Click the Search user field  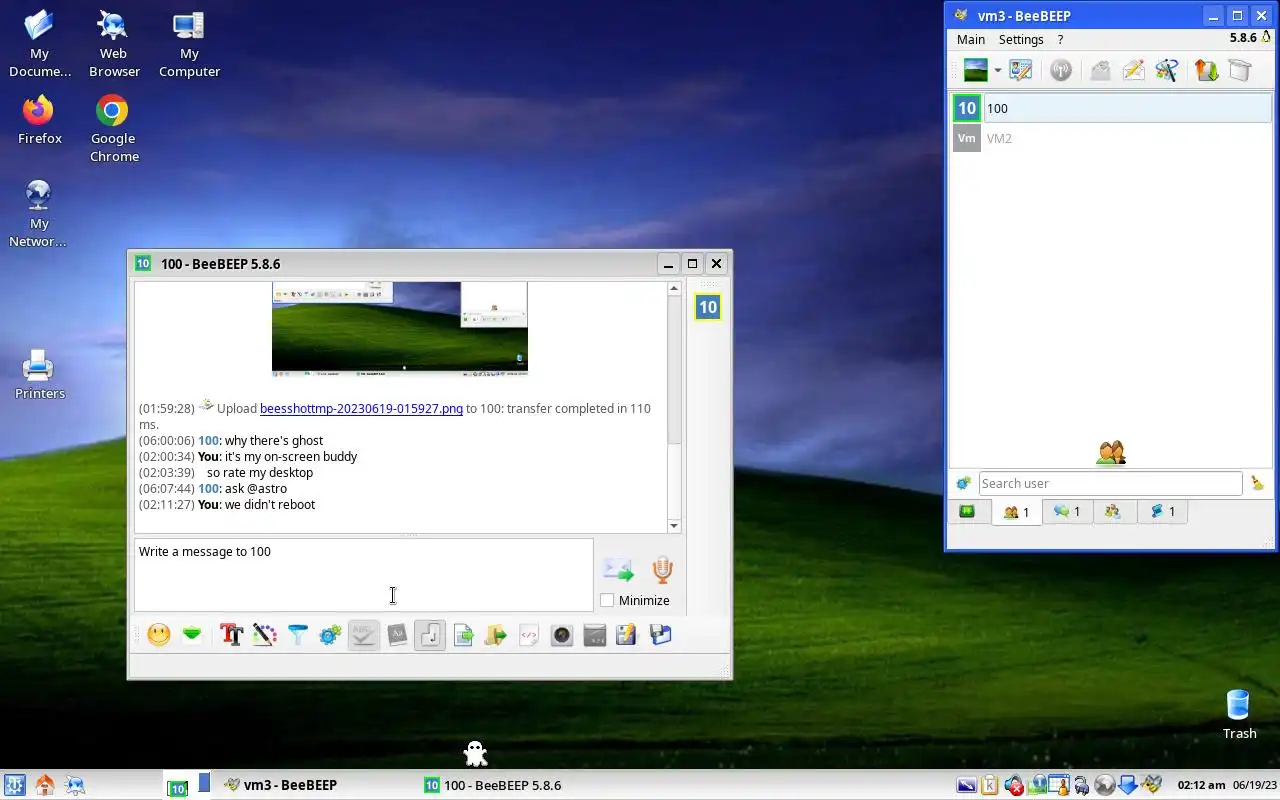click(1110, 483)
